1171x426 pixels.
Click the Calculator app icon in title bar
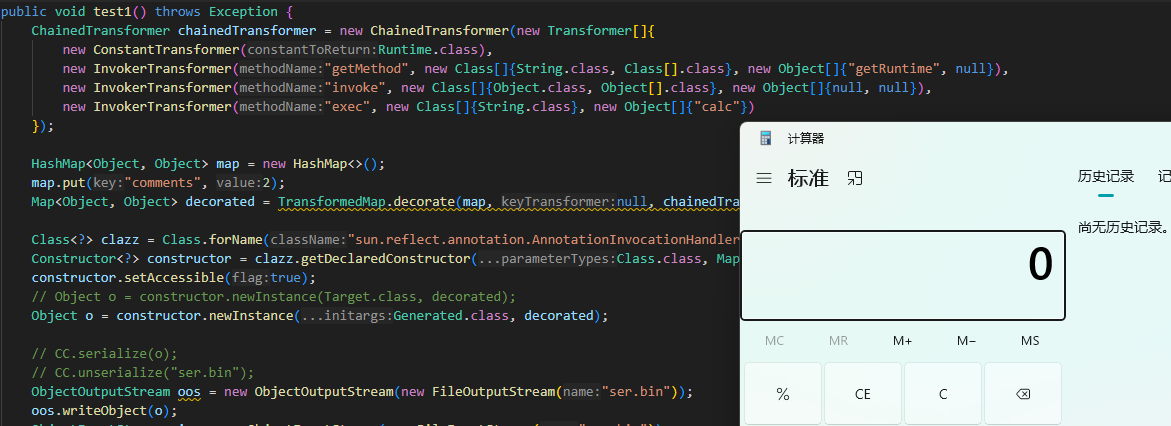[765, 138]
